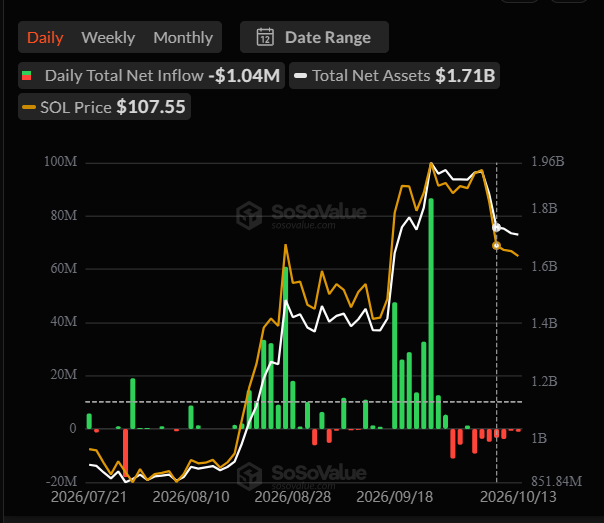Click the 100M left axis label
The height and width of the screenshot is (523, 604).
tap(60, 161)
